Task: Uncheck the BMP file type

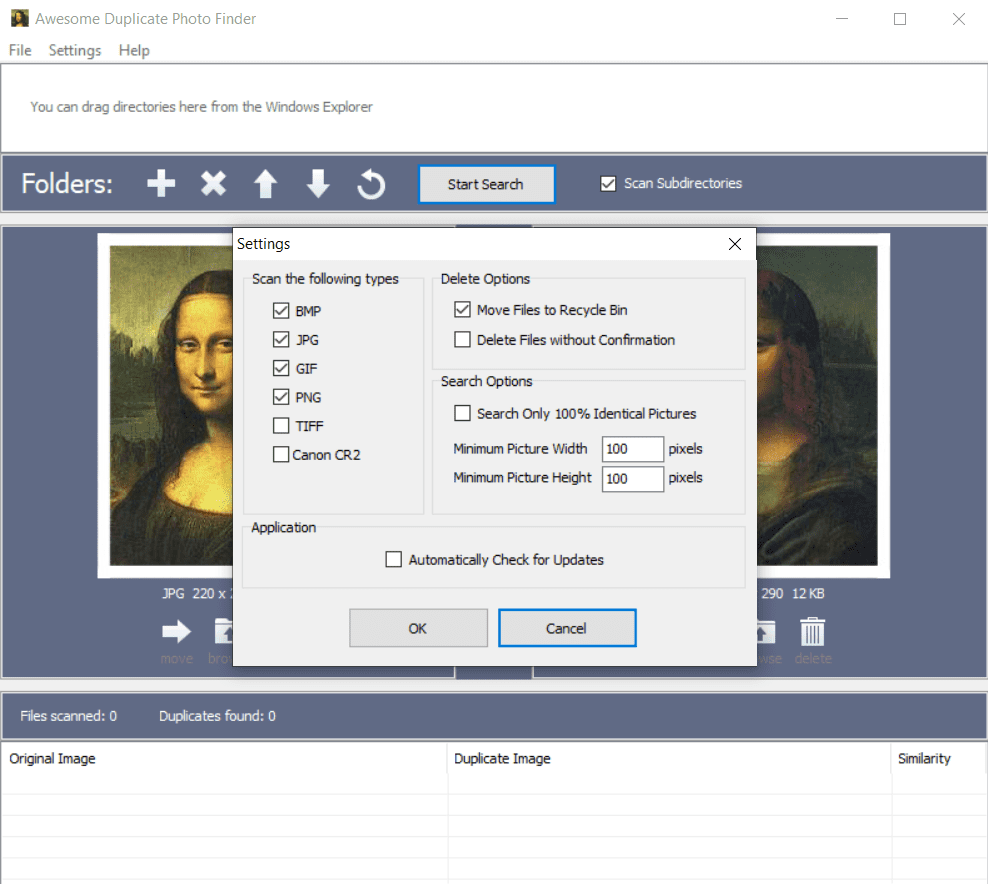Action: 281,311
